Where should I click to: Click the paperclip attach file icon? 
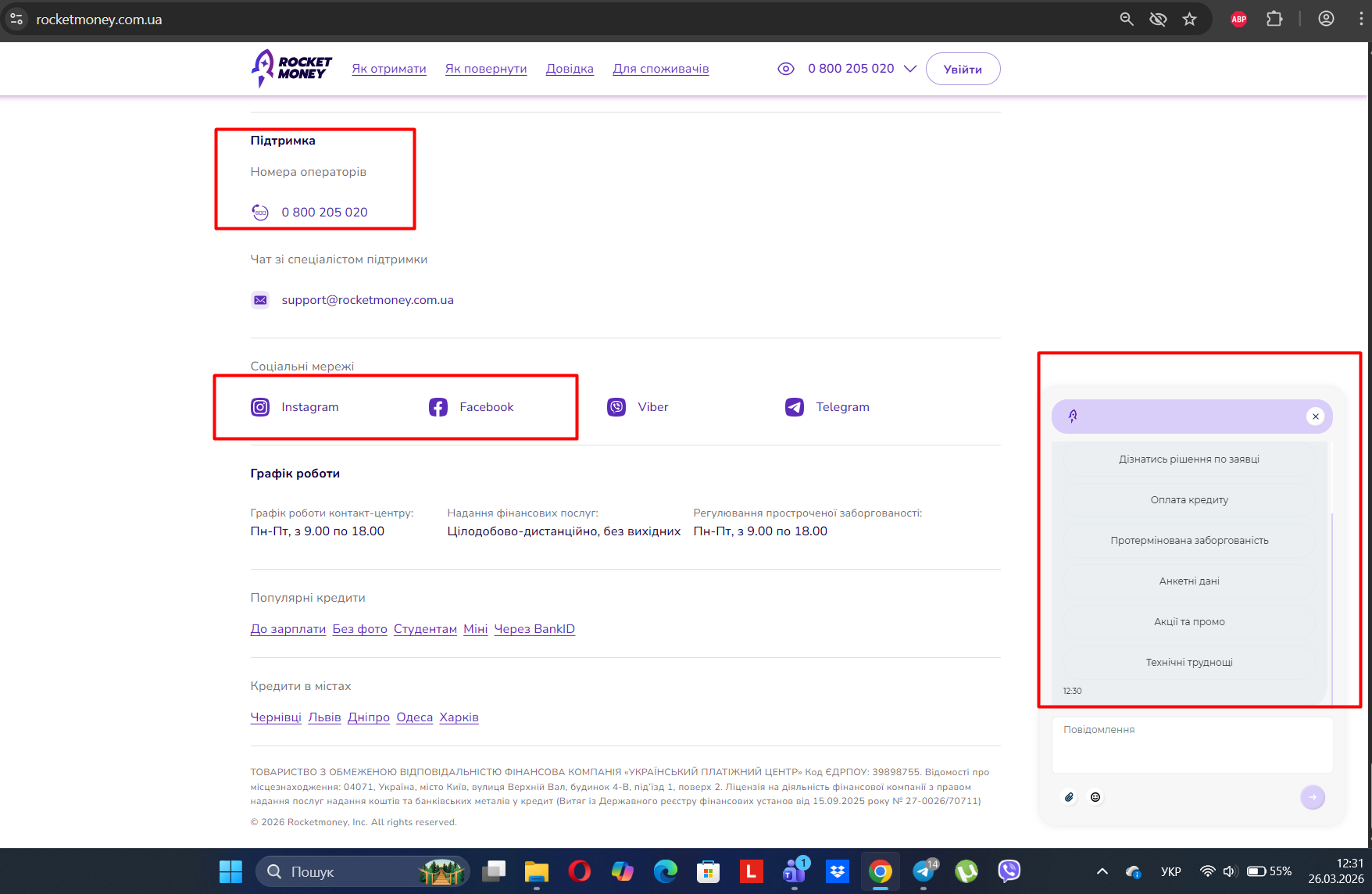[1070, 797]
